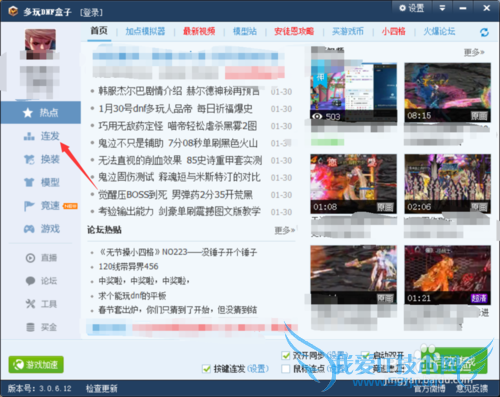Open news item 巧用无敌药定怪
Viewport: 500px width, 397px height.
point(178,126)
